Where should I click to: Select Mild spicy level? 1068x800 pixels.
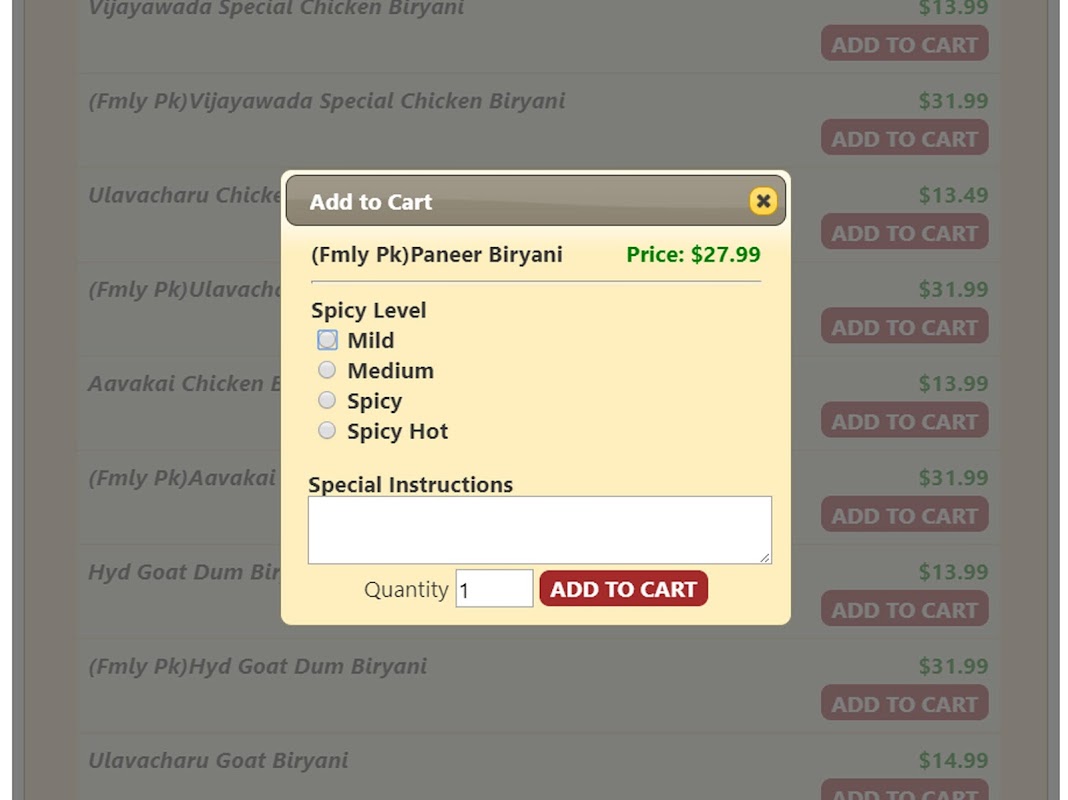click(327, 340)
